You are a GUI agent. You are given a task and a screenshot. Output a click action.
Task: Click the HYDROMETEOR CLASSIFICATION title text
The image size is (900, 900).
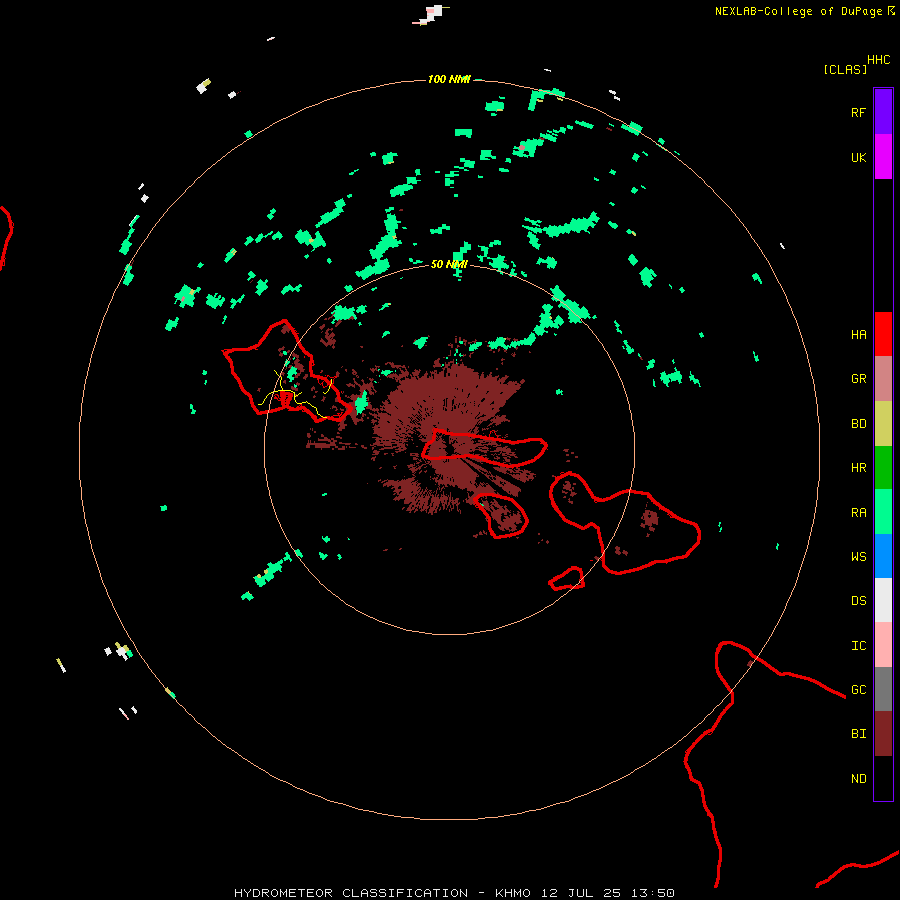pyautogui.click(x=351, y=893)
